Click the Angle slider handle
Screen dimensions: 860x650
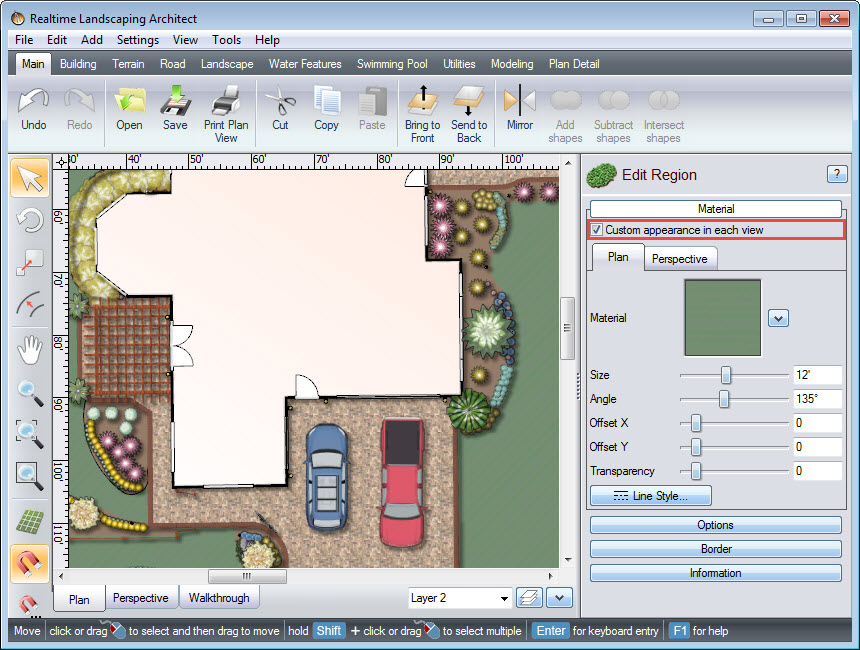724,399
